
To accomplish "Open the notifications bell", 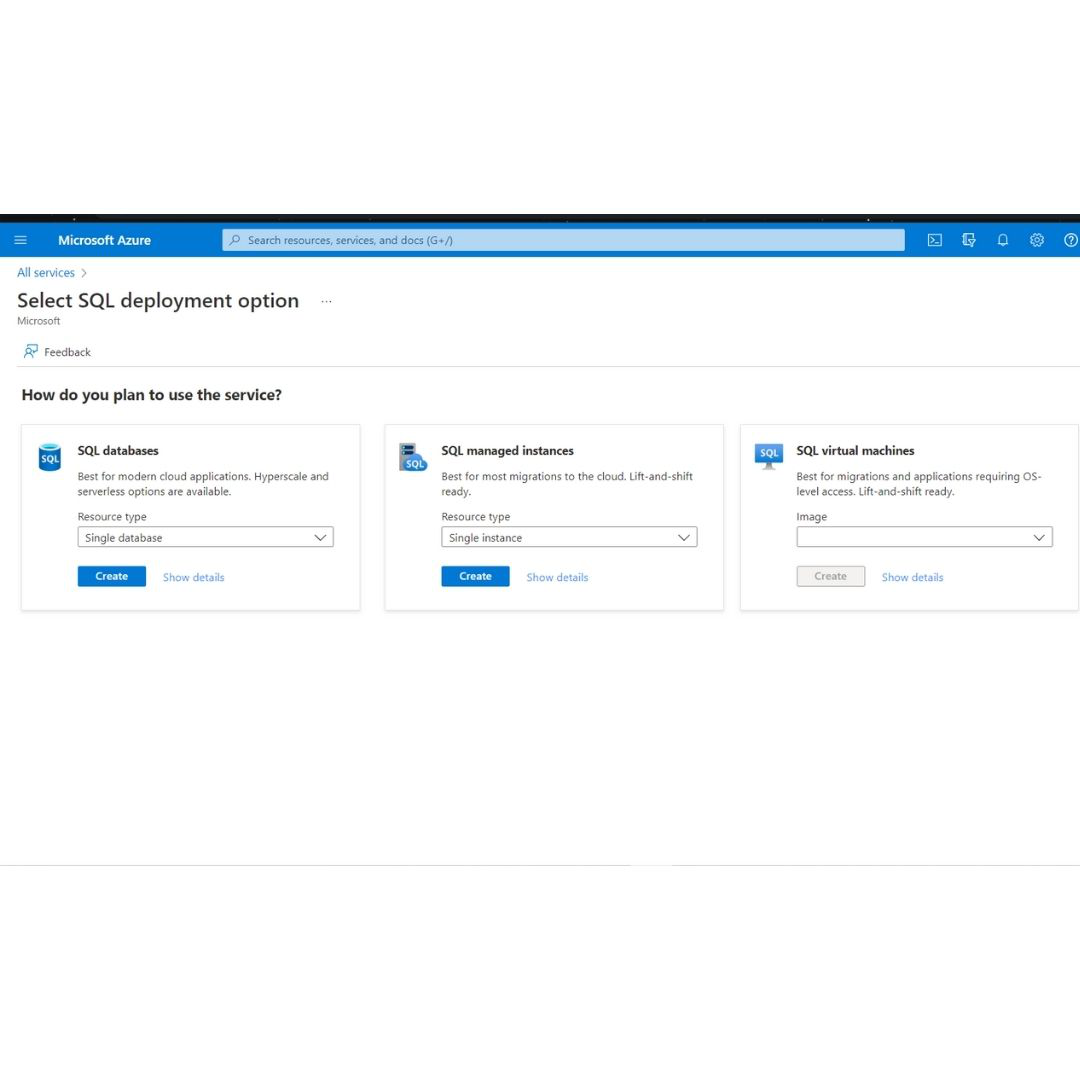I will click(1003, 240).
